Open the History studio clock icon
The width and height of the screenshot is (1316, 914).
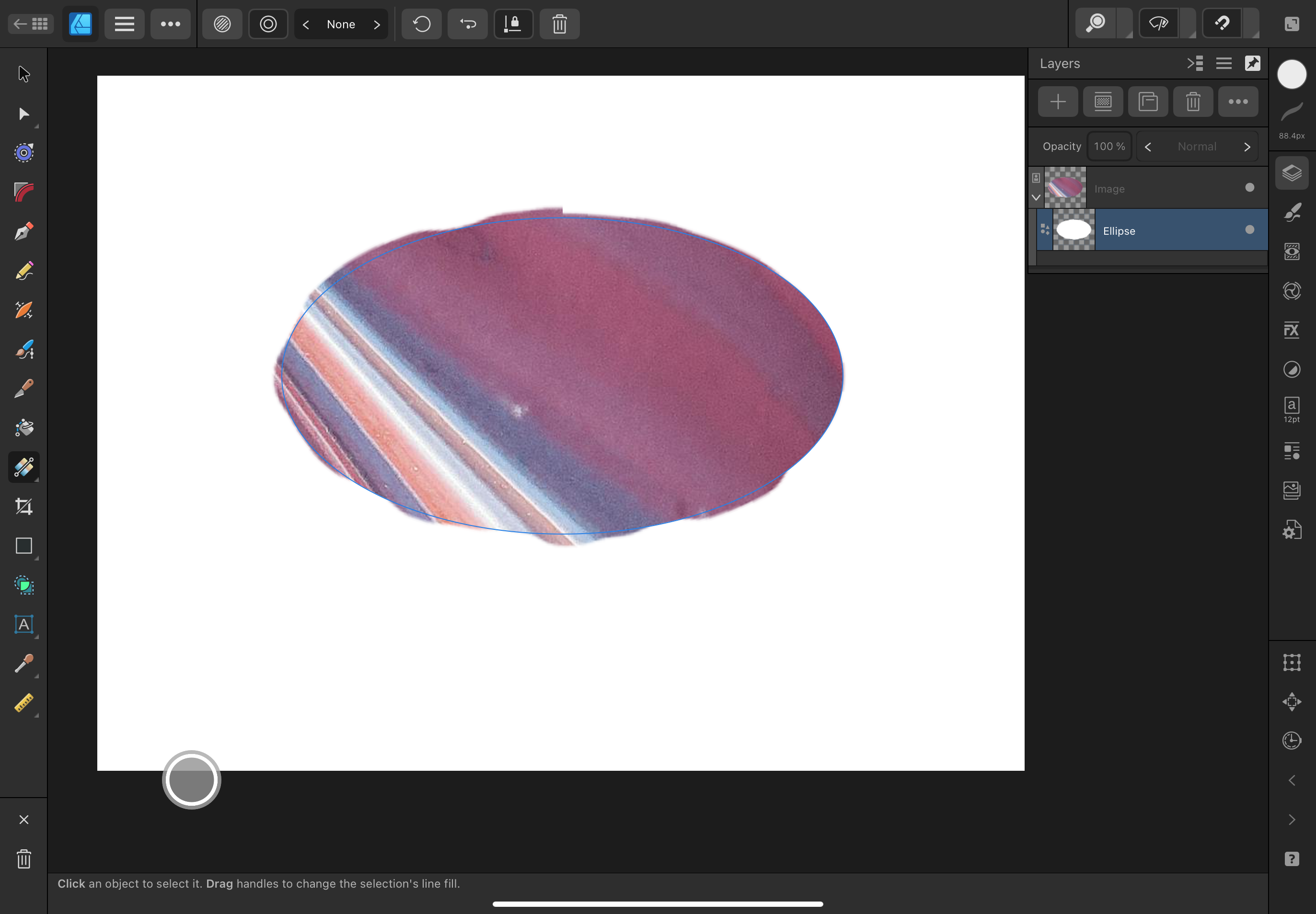pyautogui.click(x=1292, y=741)
